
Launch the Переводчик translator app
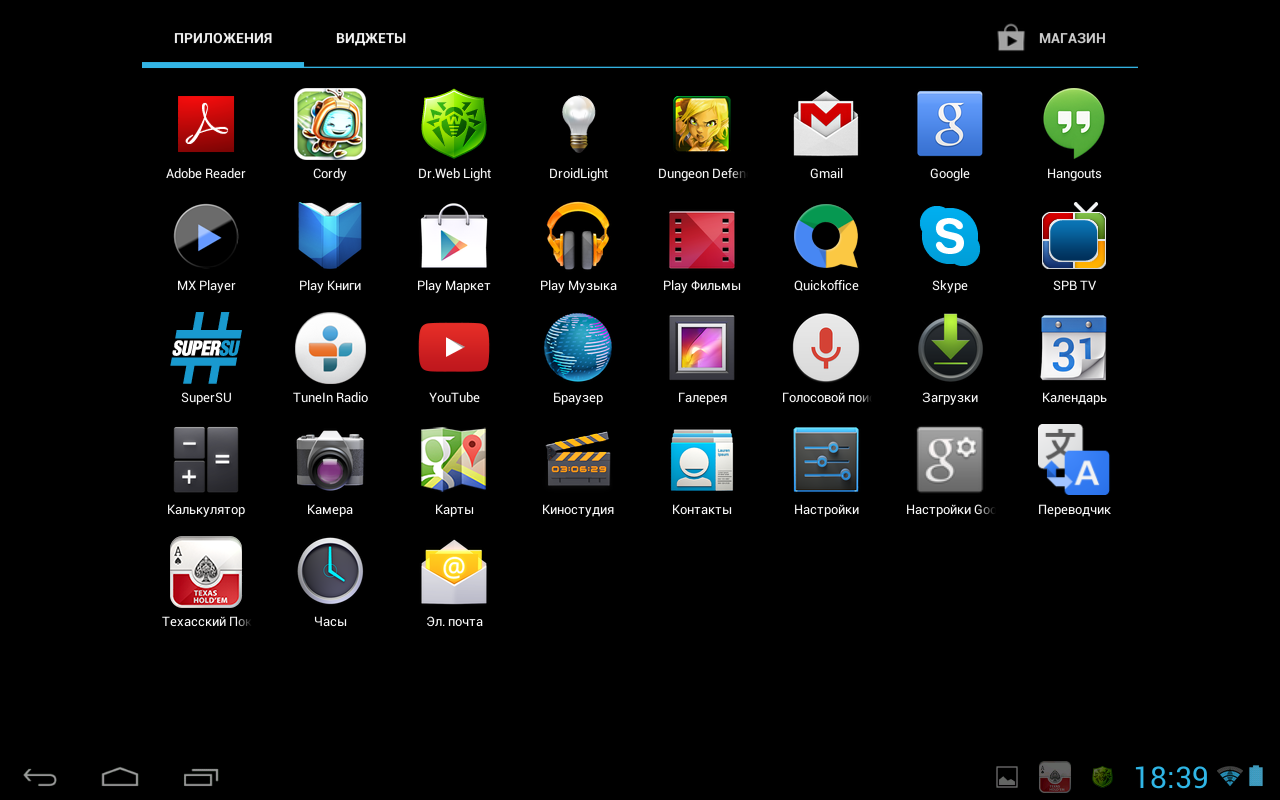[x=1074, y=460]
